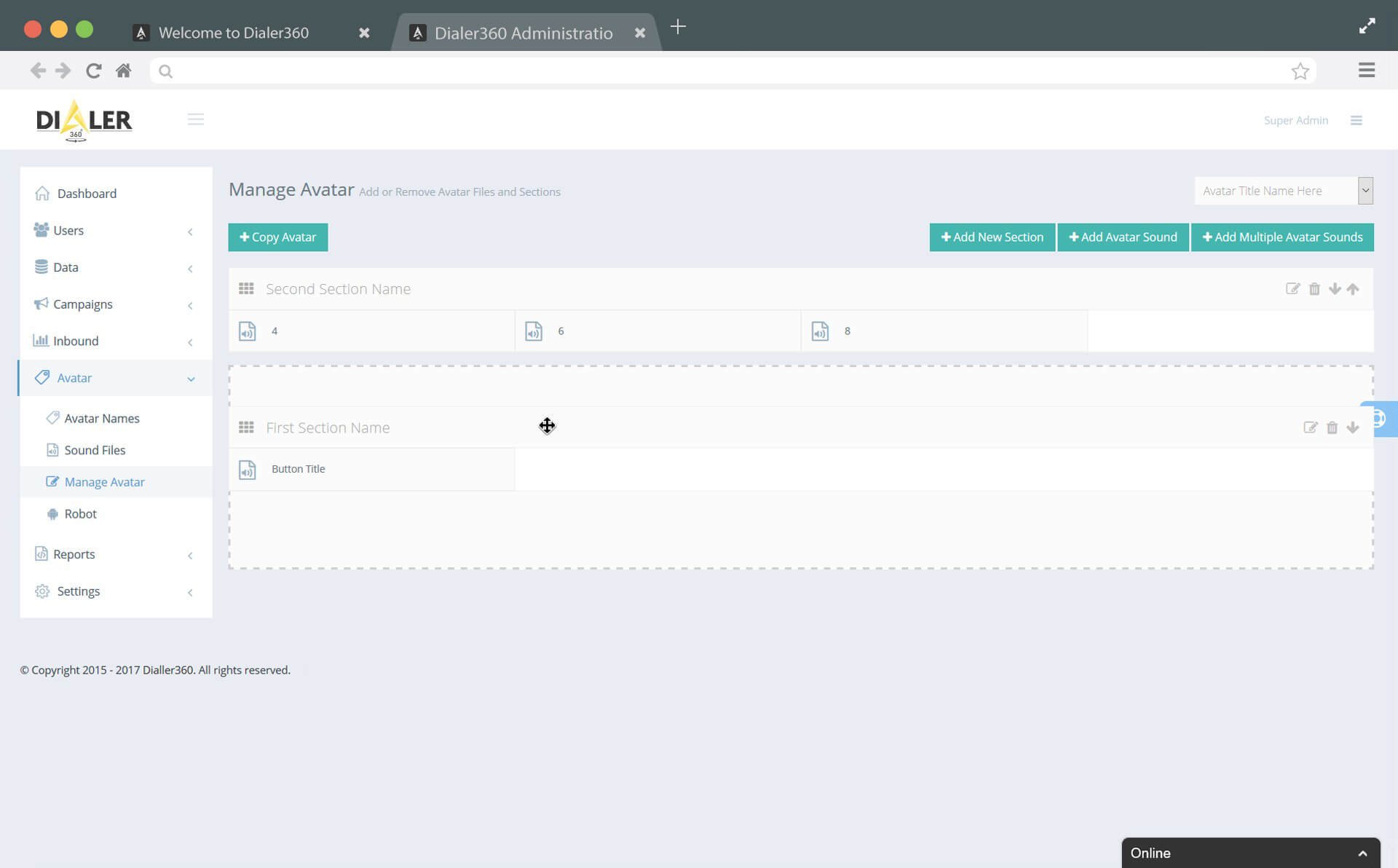This screenshot has width=1398, height=868.
Task: Toggle the sidebar with hamburger icon
Action: [x=195, y=119]
